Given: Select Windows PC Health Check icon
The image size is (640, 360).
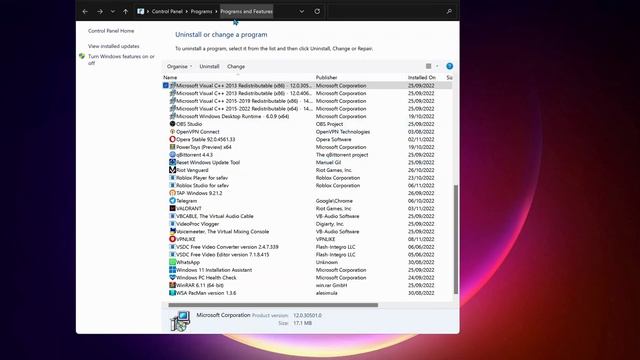Looking at the screenshot, I should click(x=172, y=278).
